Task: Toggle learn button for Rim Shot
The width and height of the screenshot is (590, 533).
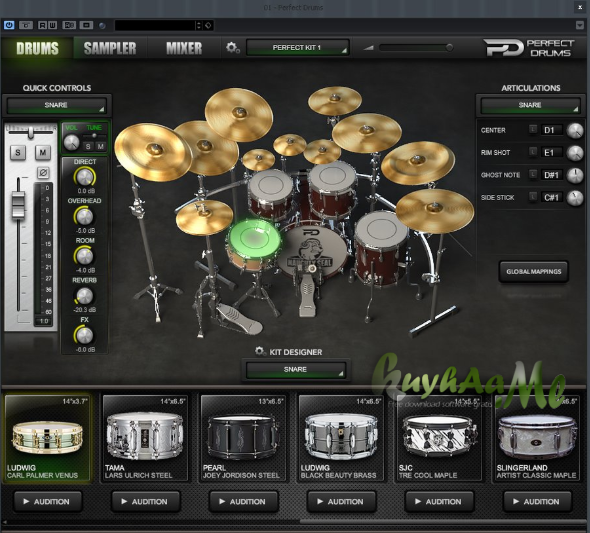Action: click(533, 152)
